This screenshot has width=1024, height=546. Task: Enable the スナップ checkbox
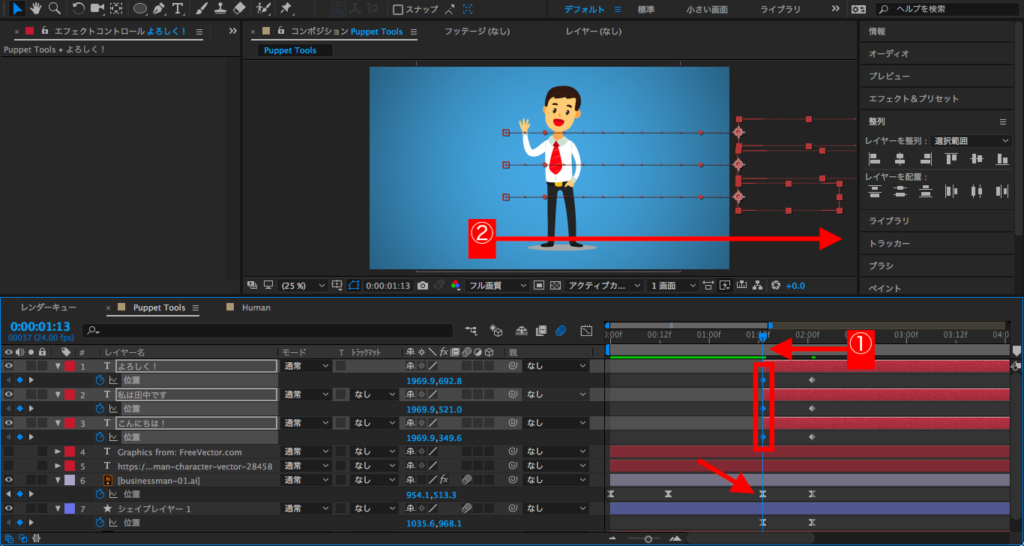coord(398,10)
